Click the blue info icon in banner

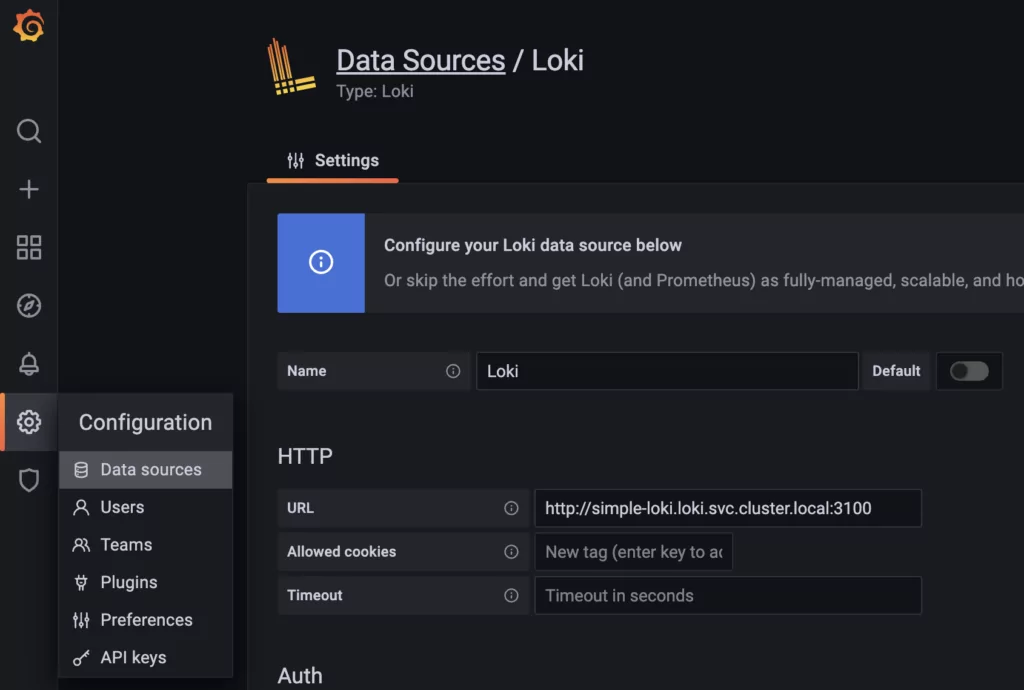[321, 262]
